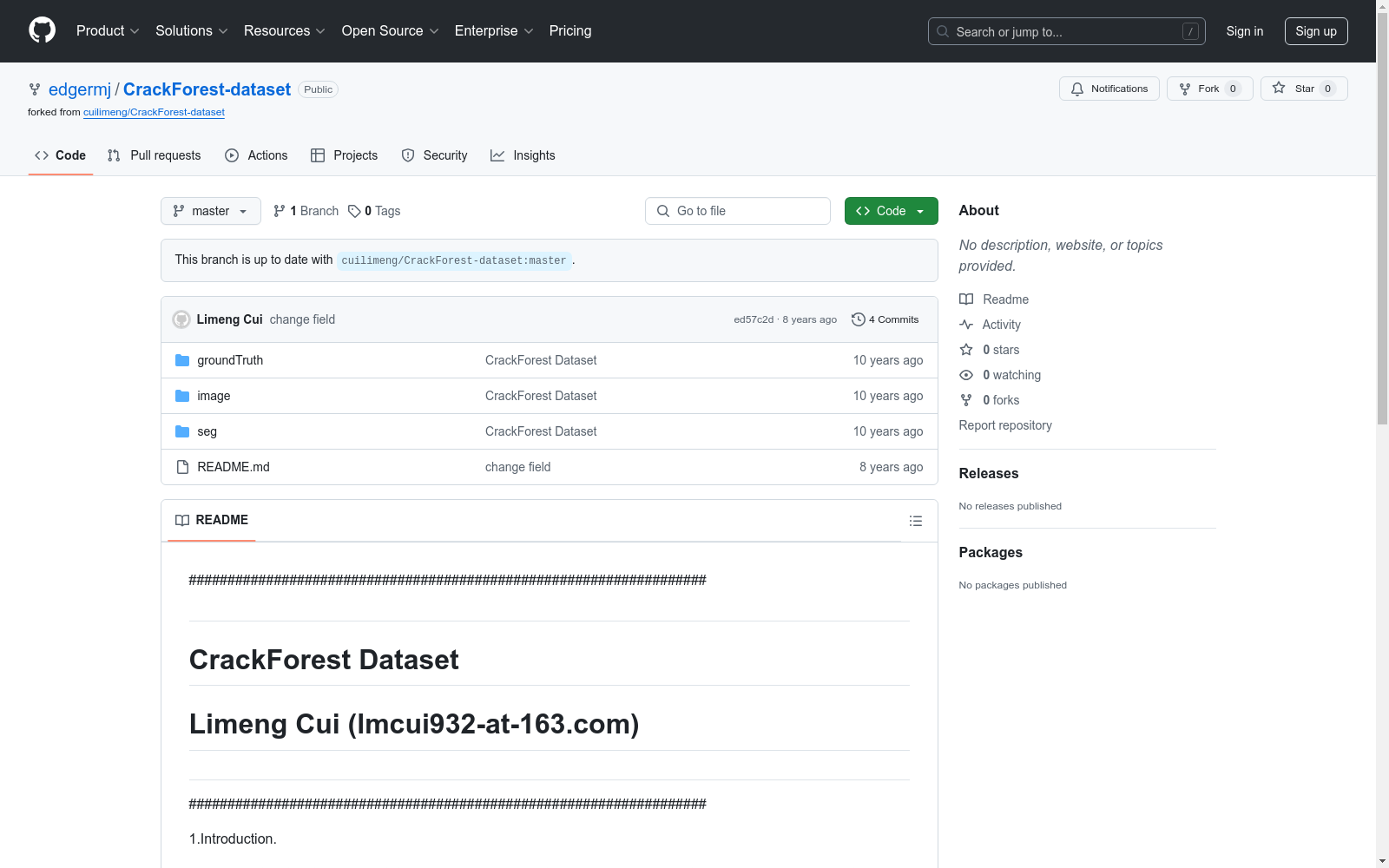Expand the Product menu
Screen dimensions: 1389x868
pos(108,30)
